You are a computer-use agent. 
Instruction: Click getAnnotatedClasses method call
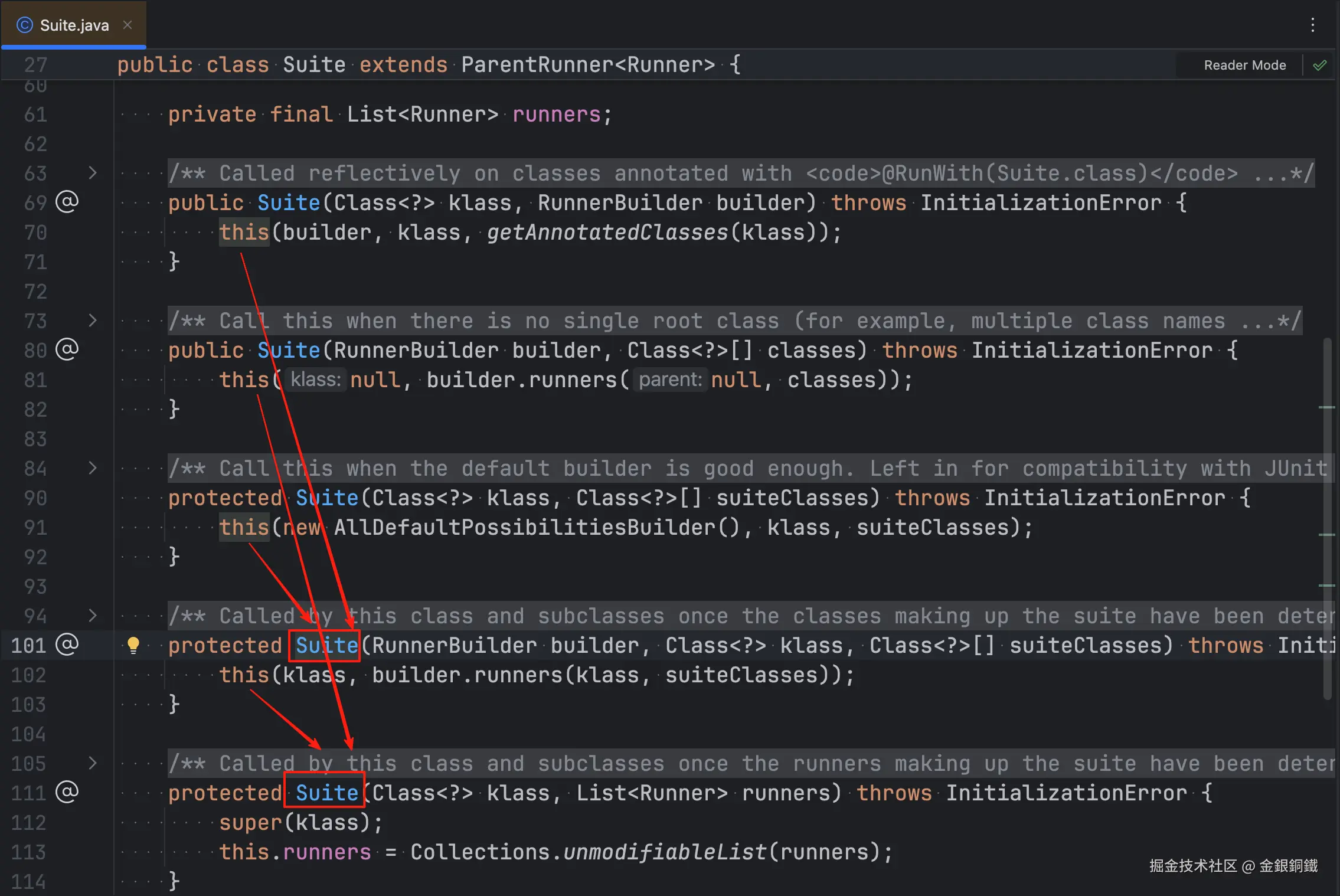coord(607,232)
